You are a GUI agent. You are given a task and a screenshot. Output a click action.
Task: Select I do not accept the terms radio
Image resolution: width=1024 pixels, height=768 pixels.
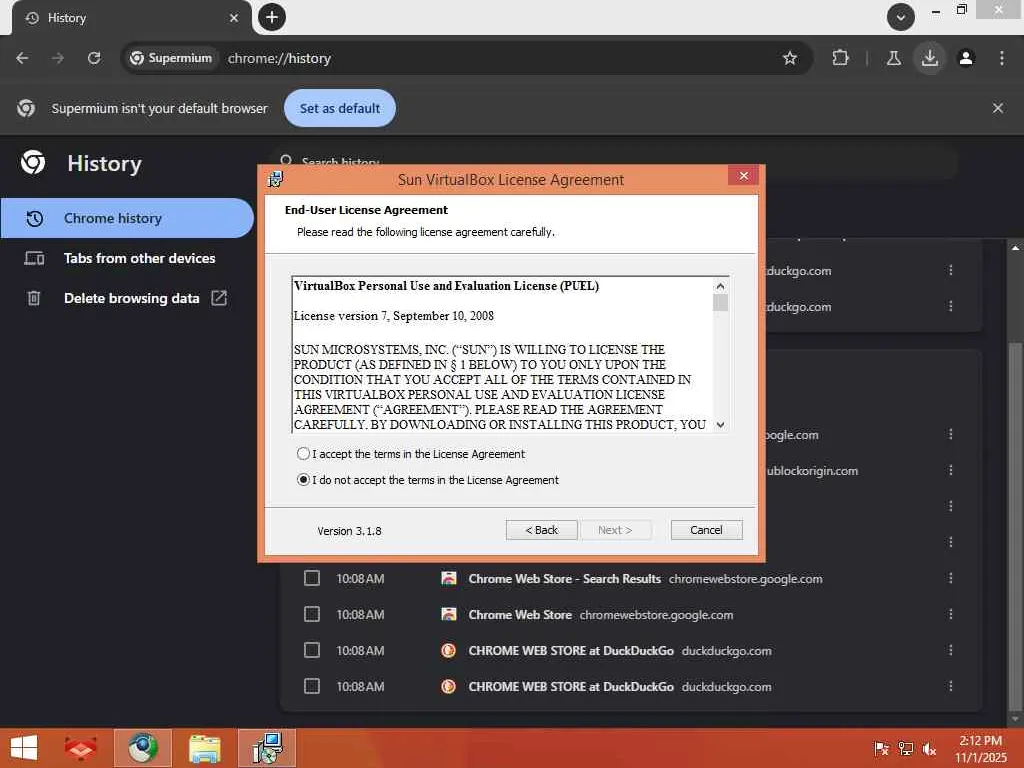(303, 480)
